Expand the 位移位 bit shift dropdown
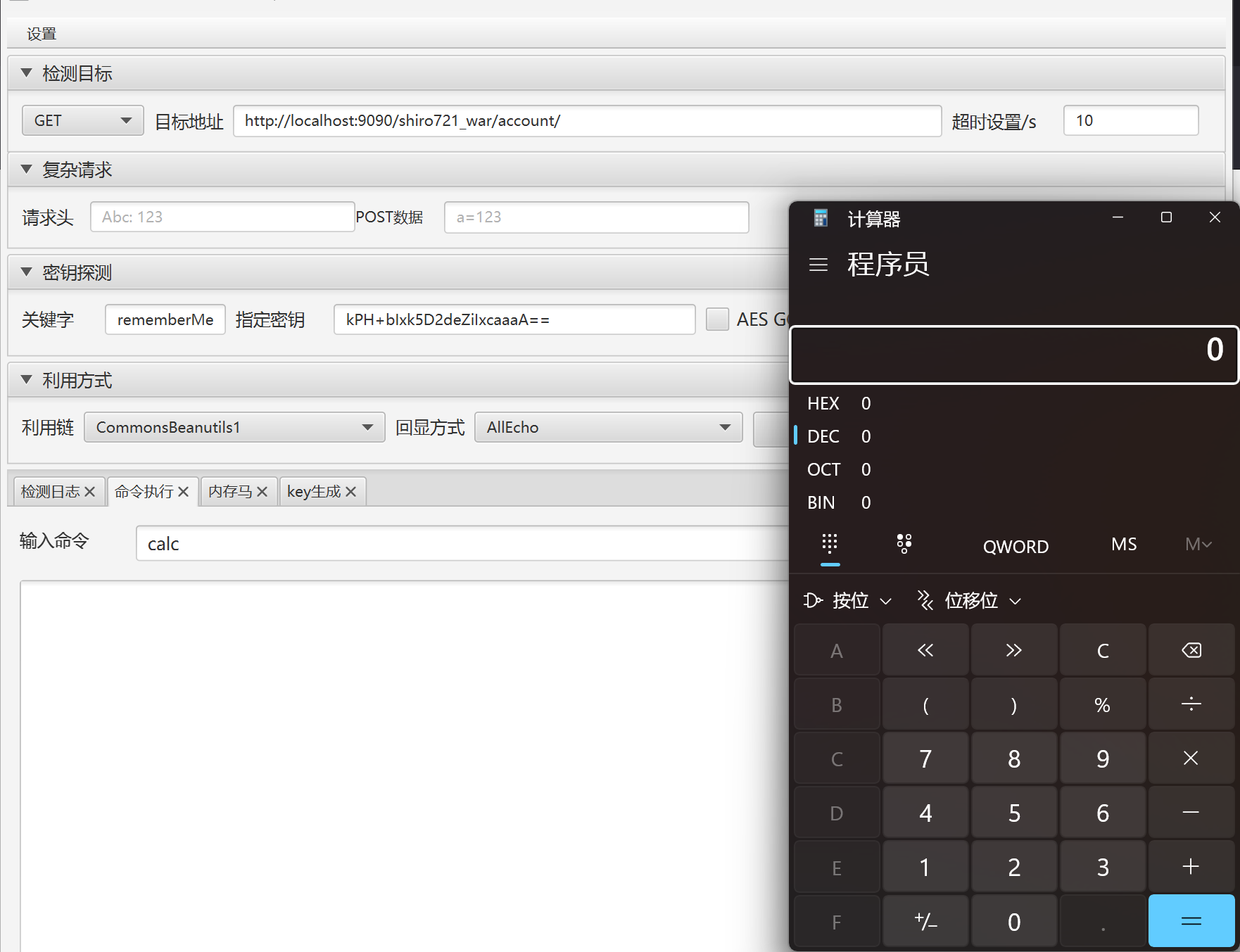This screenshot has height=952, width=1240. [x=970, y=600]
